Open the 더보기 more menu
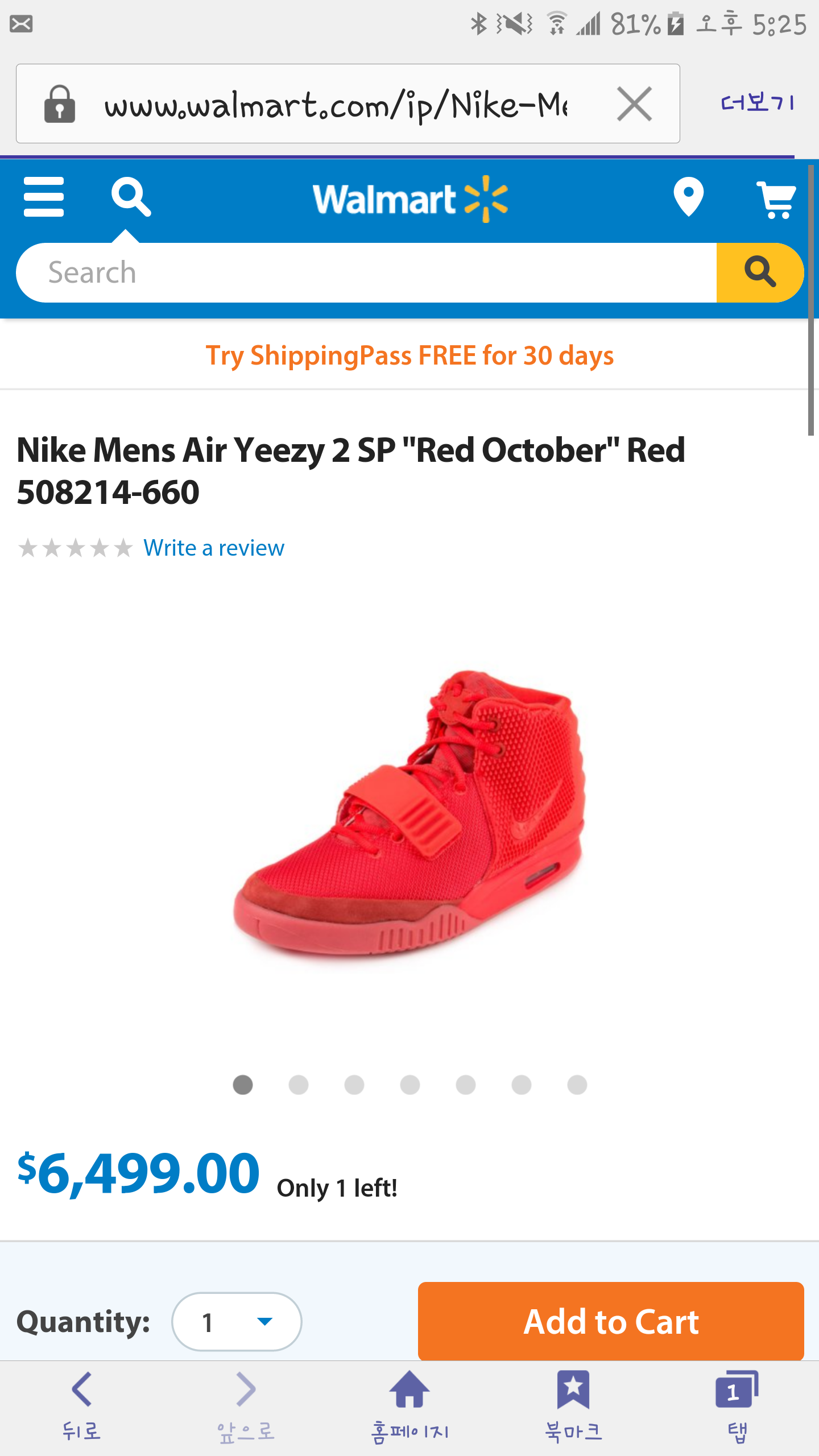This screenshot has width=819, height=1456. (758, 103)
